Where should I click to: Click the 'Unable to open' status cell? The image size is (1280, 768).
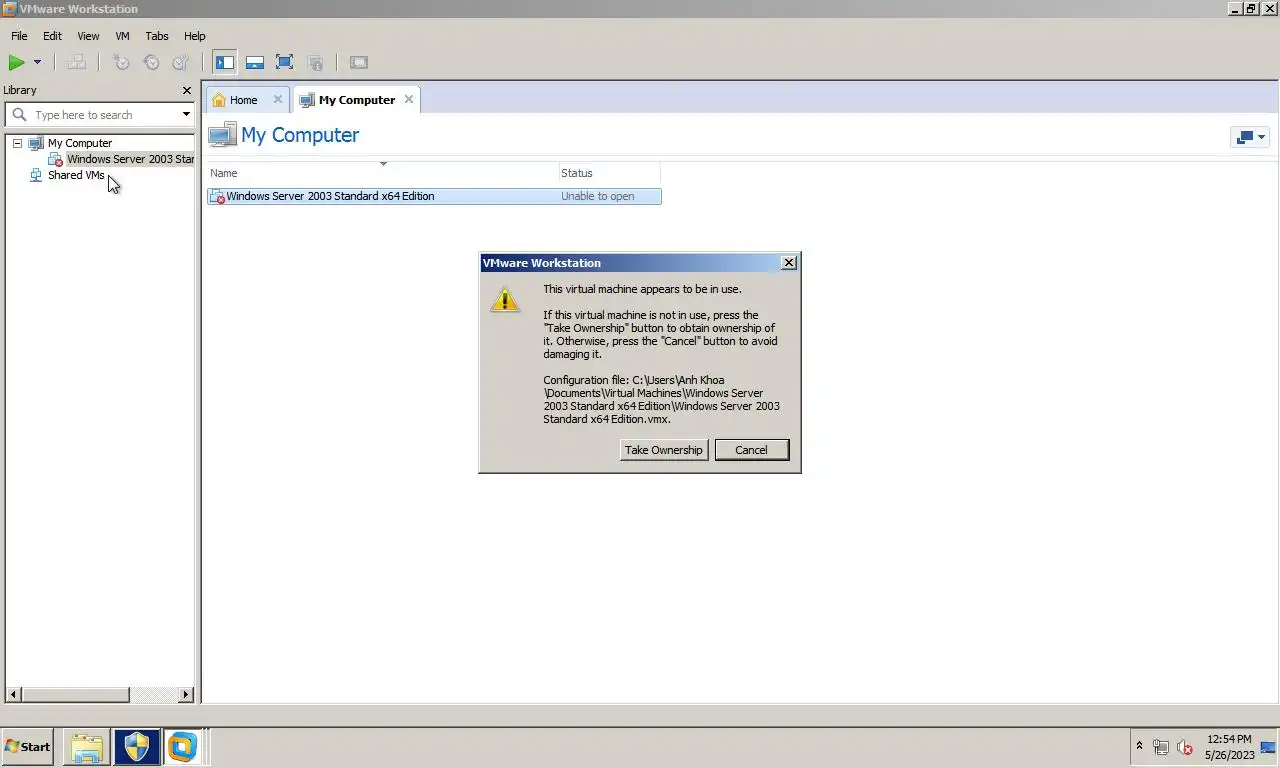pyautogui.click(x=598, y=196)
